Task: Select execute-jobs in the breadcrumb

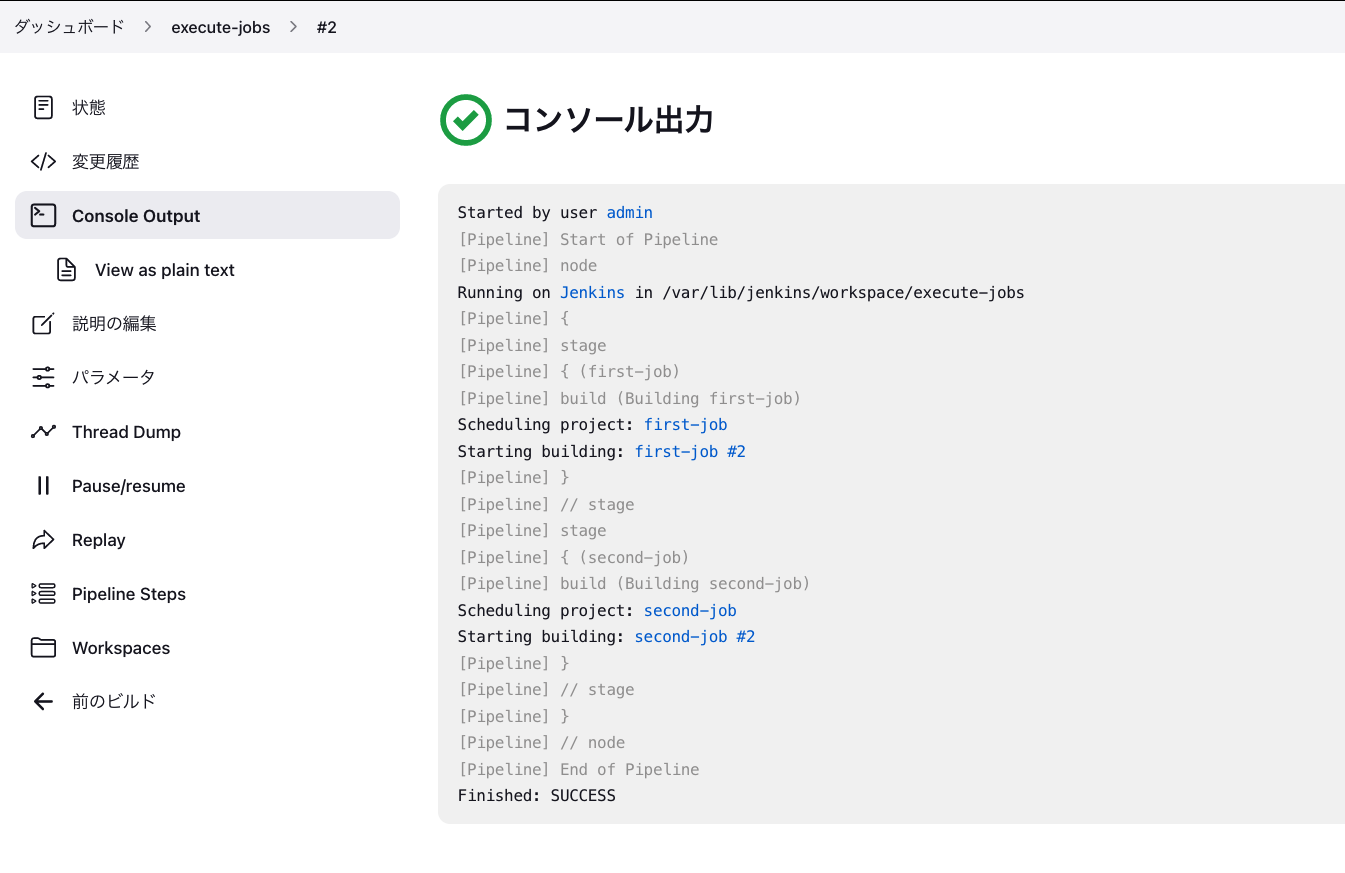Action: tap(221, 27)
